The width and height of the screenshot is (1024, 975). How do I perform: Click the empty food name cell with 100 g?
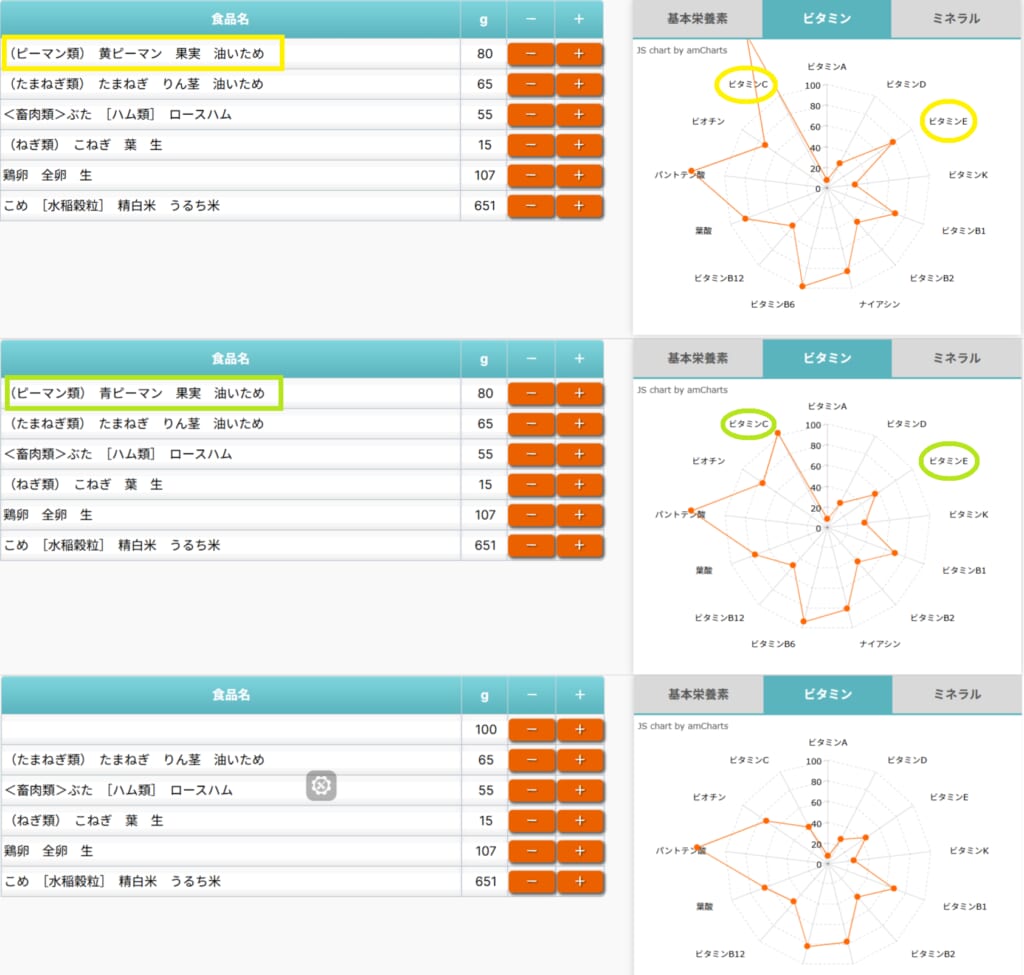tap(231, 729)
